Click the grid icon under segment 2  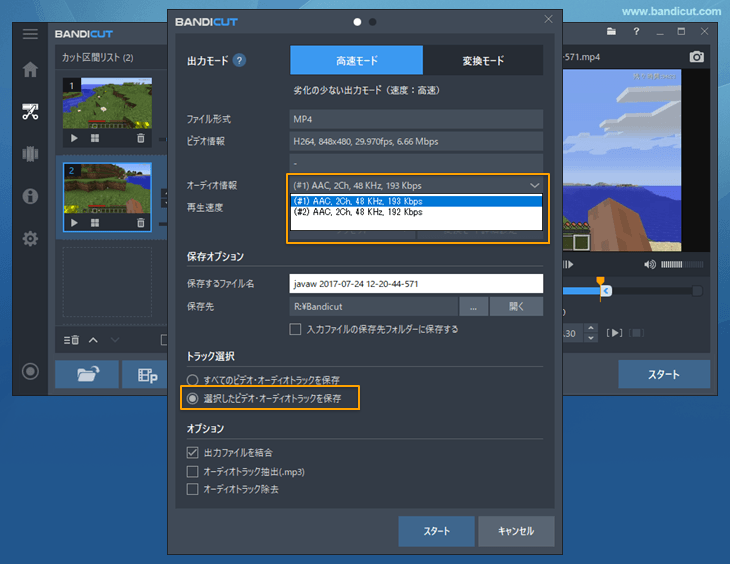coord(95,223)
